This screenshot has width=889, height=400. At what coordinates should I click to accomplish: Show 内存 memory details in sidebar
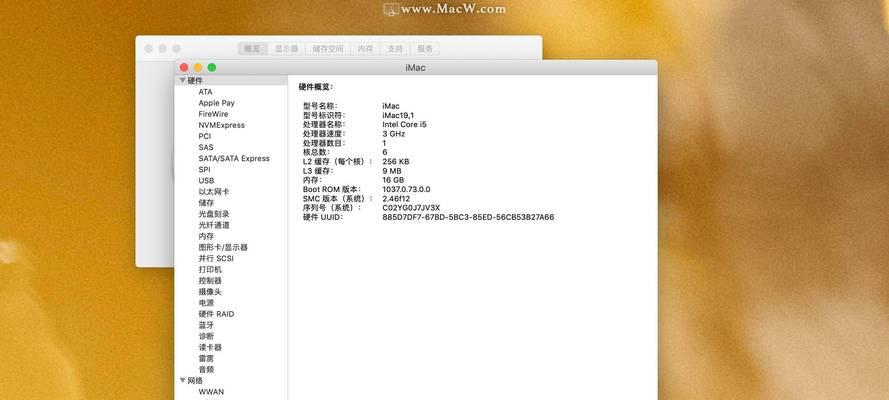point(206,236)
